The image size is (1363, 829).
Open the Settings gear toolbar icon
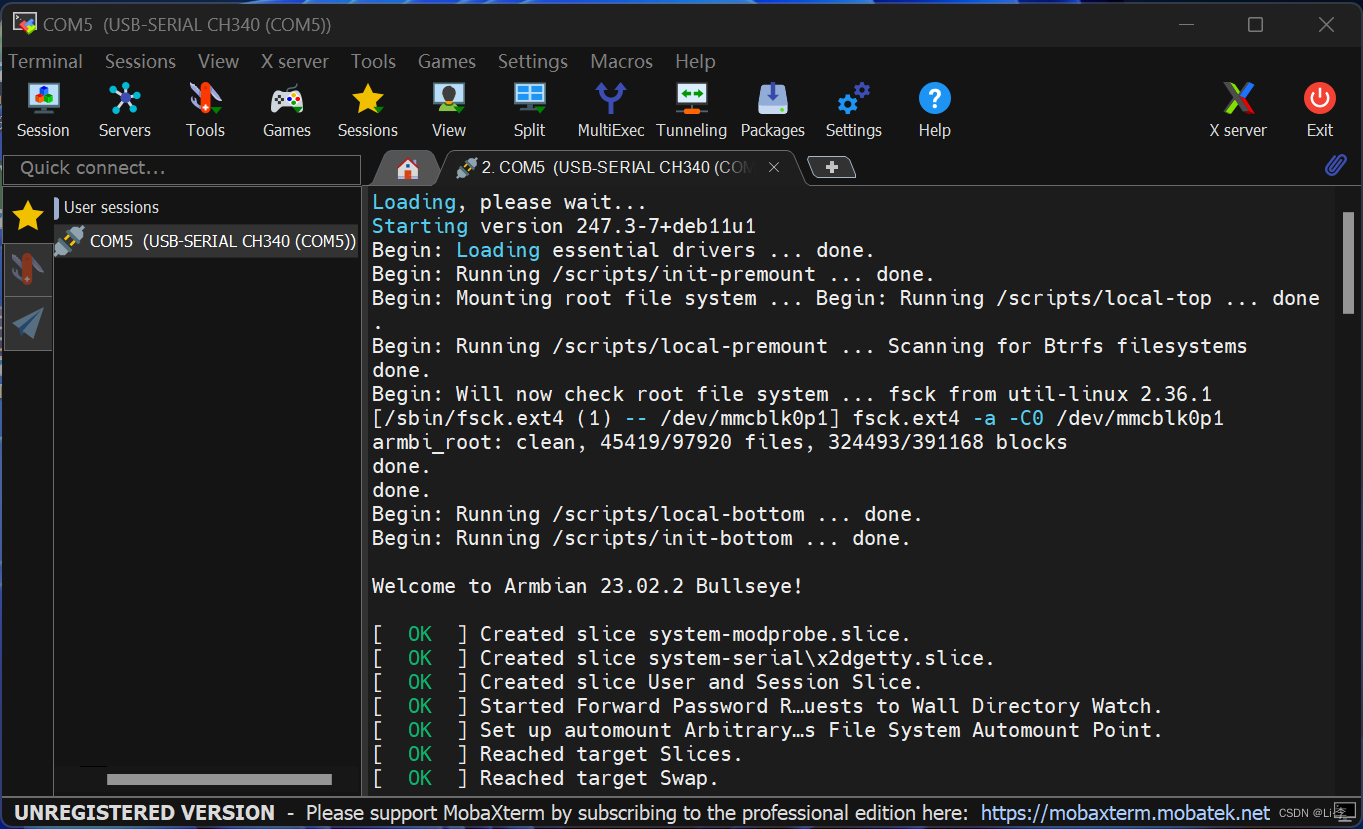(853, 110)
